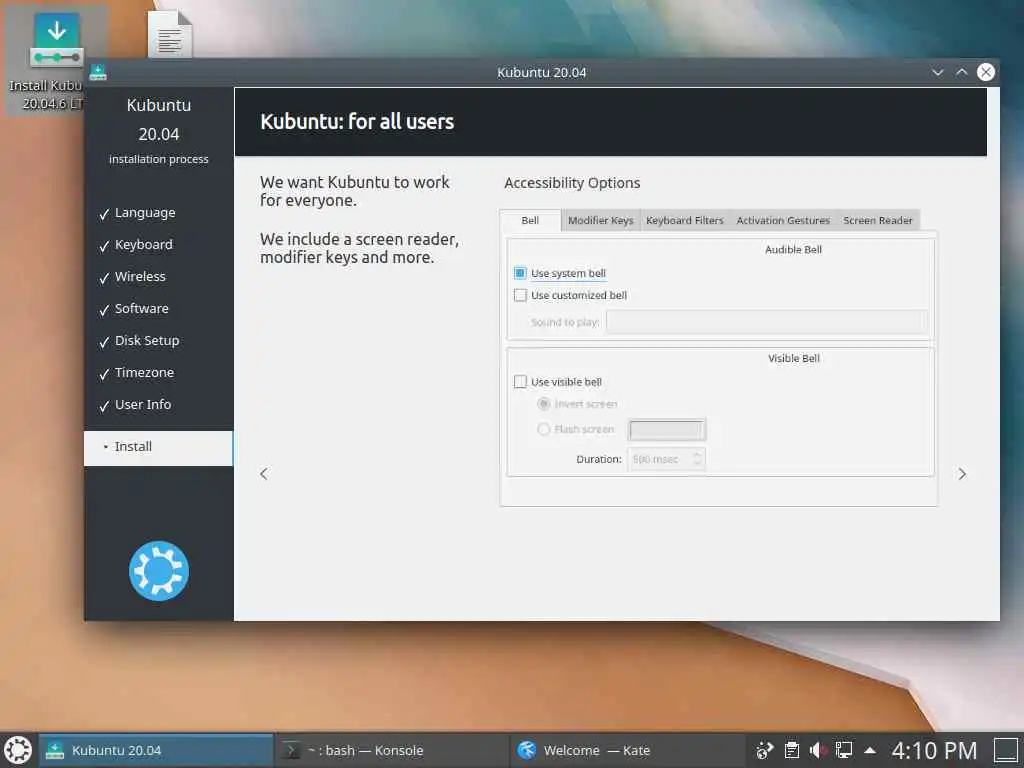
Task: Click the Sound to play input field
Action: tap(767, 322)
